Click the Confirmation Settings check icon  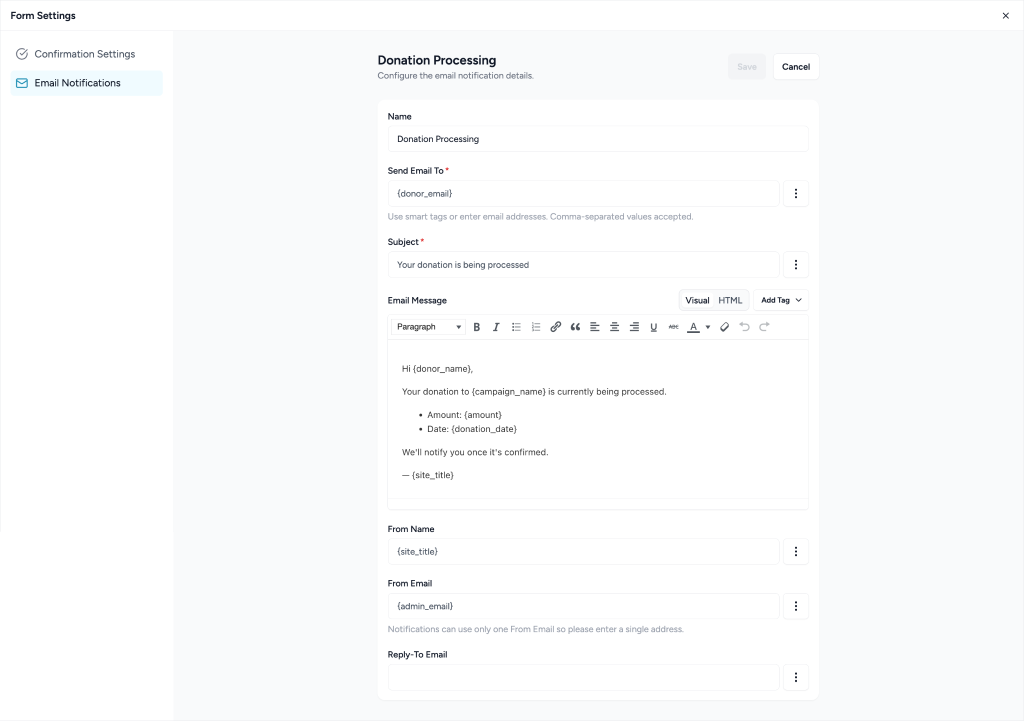click(x=22, y=54)
